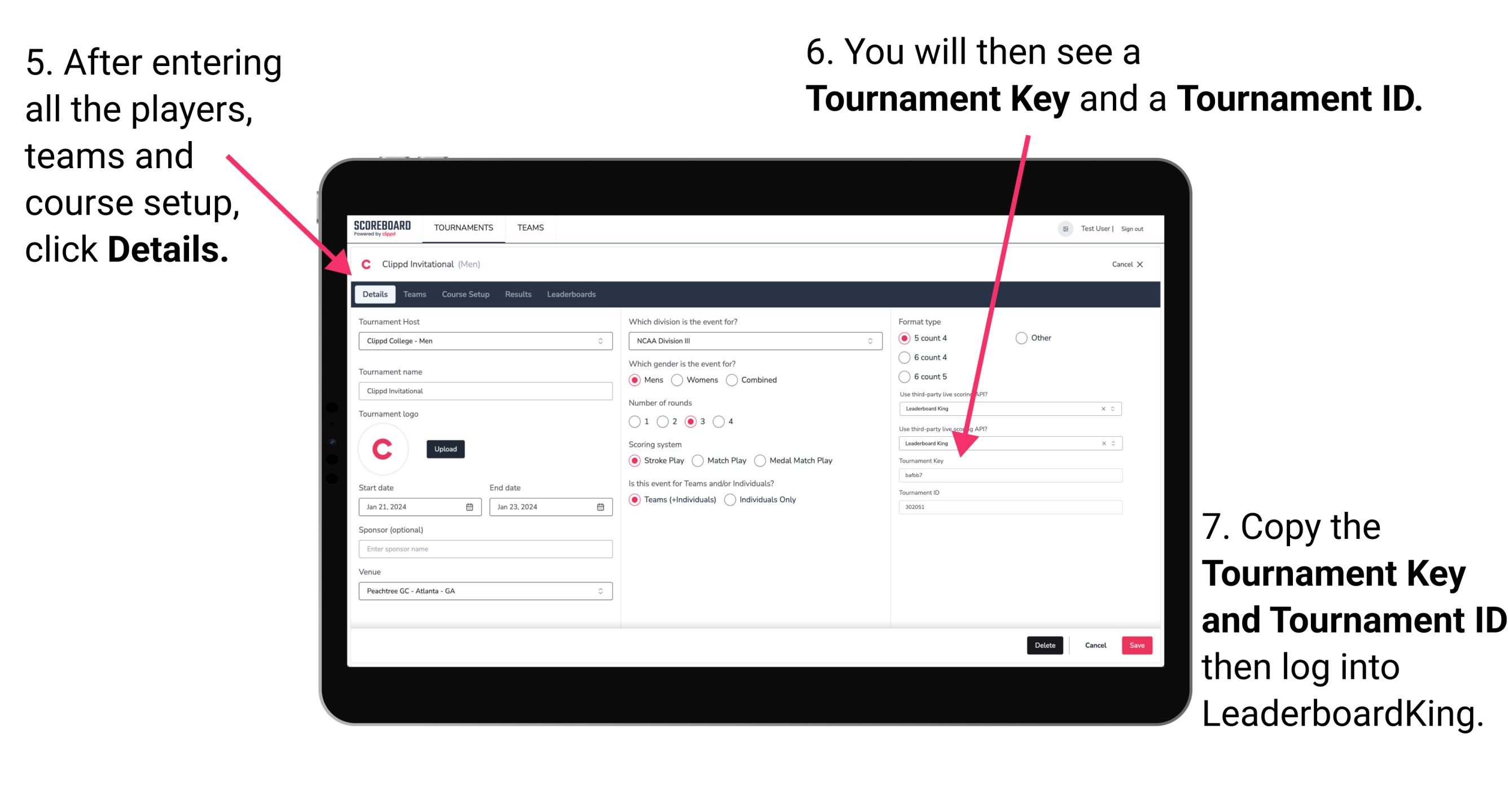
Task: Expand the Tournament Host dropdown
Action: 600,341
